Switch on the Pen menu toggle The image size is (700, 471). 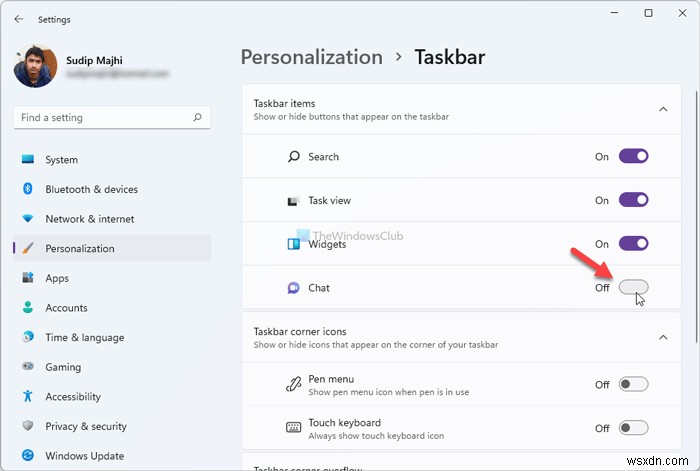(633, 384)
